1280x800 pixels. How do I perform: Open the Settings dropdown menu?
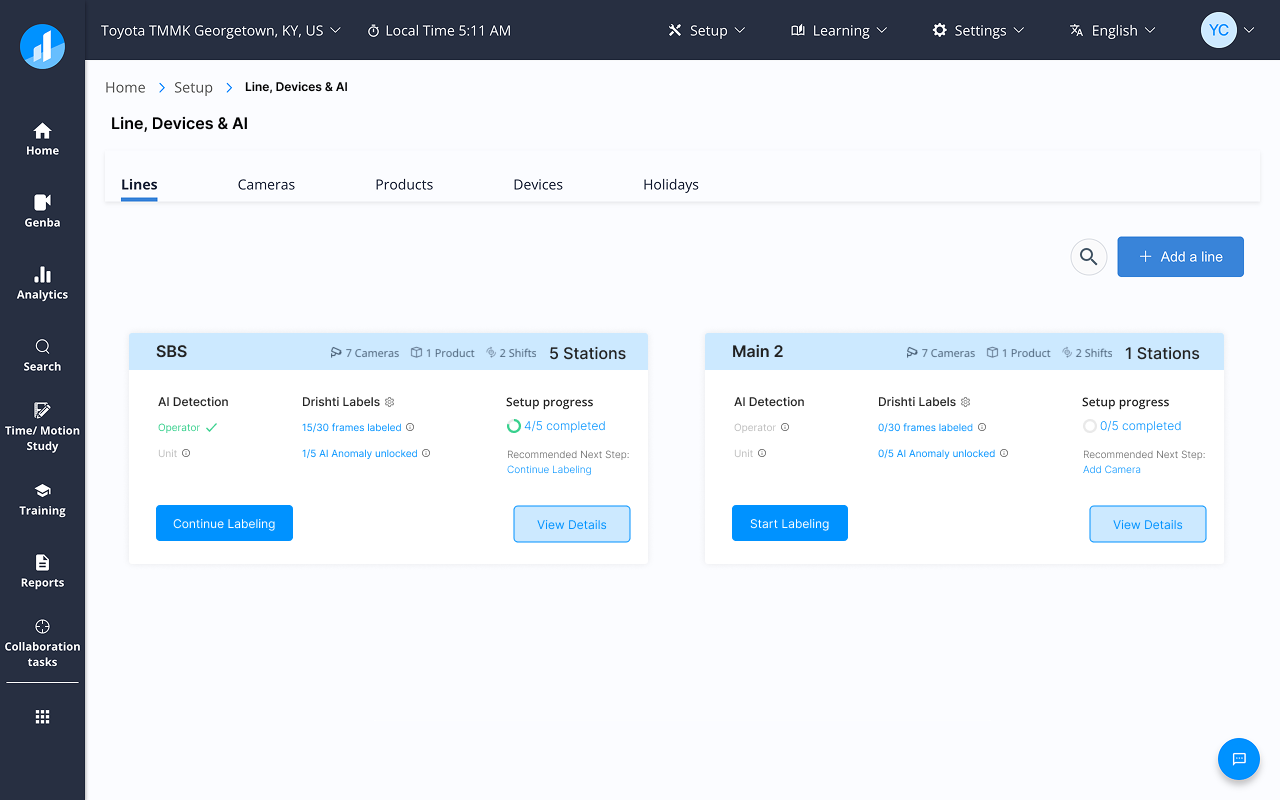click(x=978, y=30)
